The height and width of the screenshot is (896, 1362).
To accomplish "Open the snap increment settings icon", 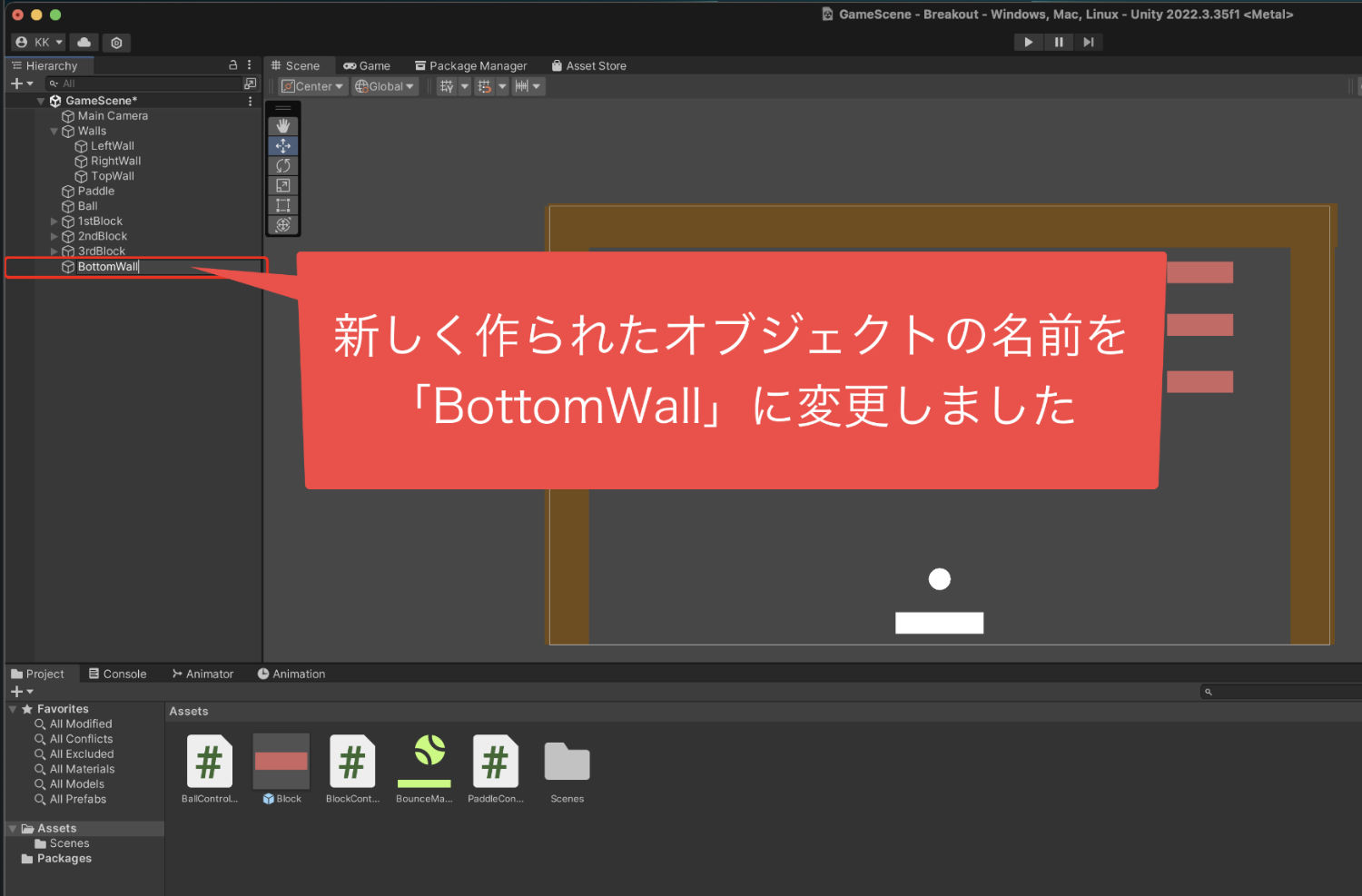I will point(522,86).
